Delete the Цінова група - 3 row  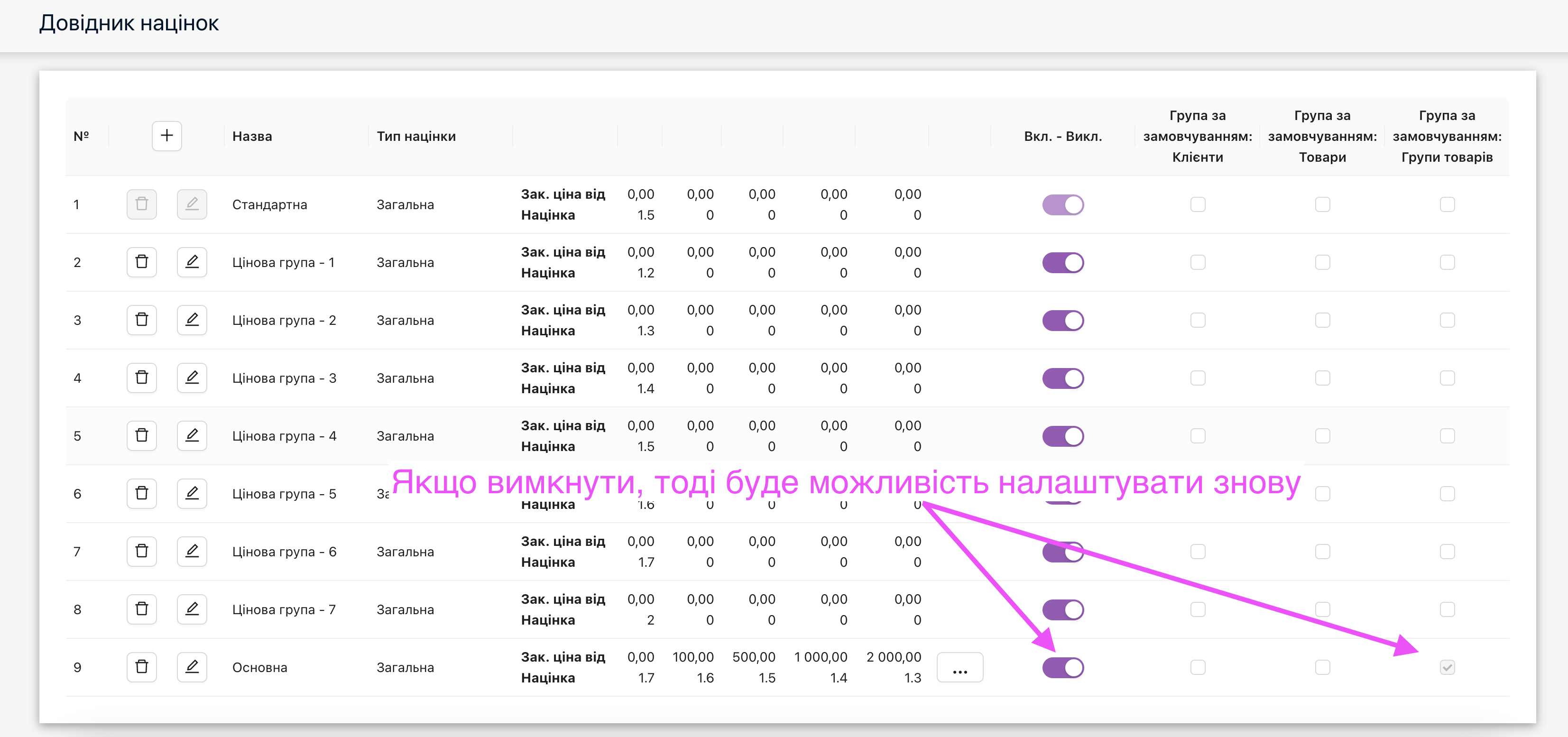click(142, 378)
